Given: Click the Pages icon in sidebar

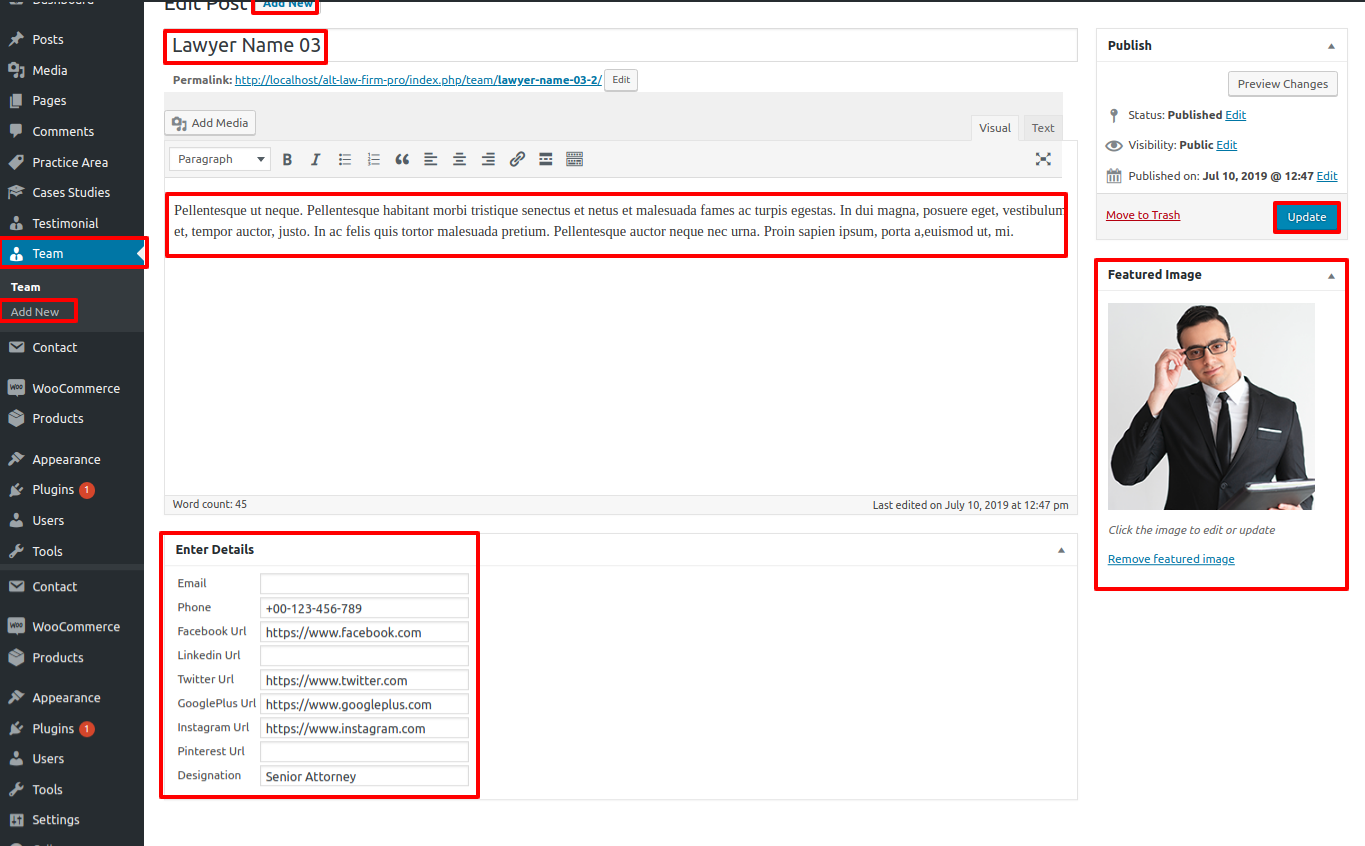Looking at the screenshot, I should coord(16,101).
